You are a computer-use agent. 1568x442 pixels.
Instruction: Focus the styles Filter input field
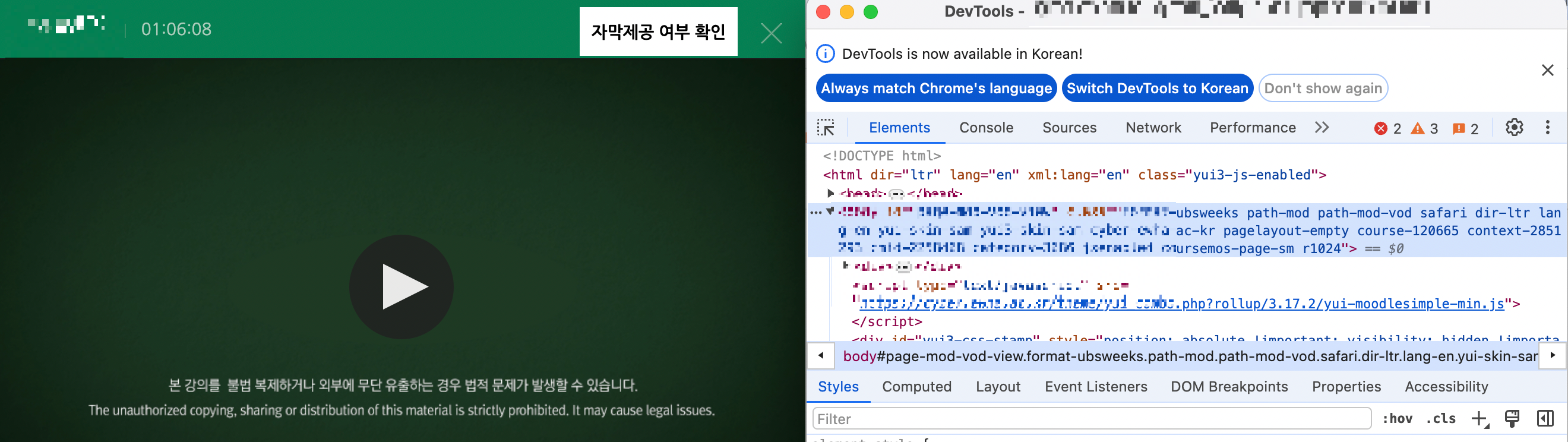coord(1092,419)
